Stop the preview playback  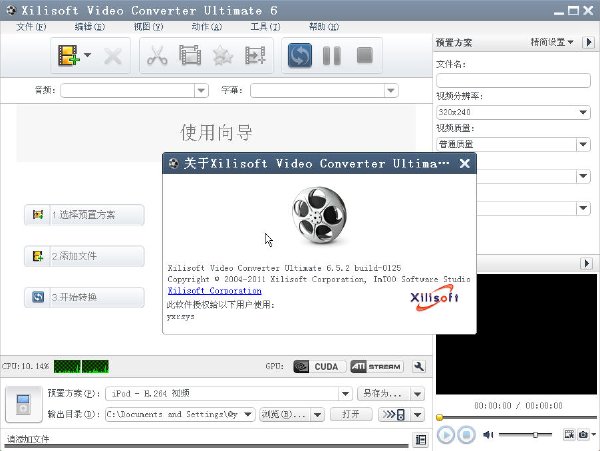click(466, 435)
